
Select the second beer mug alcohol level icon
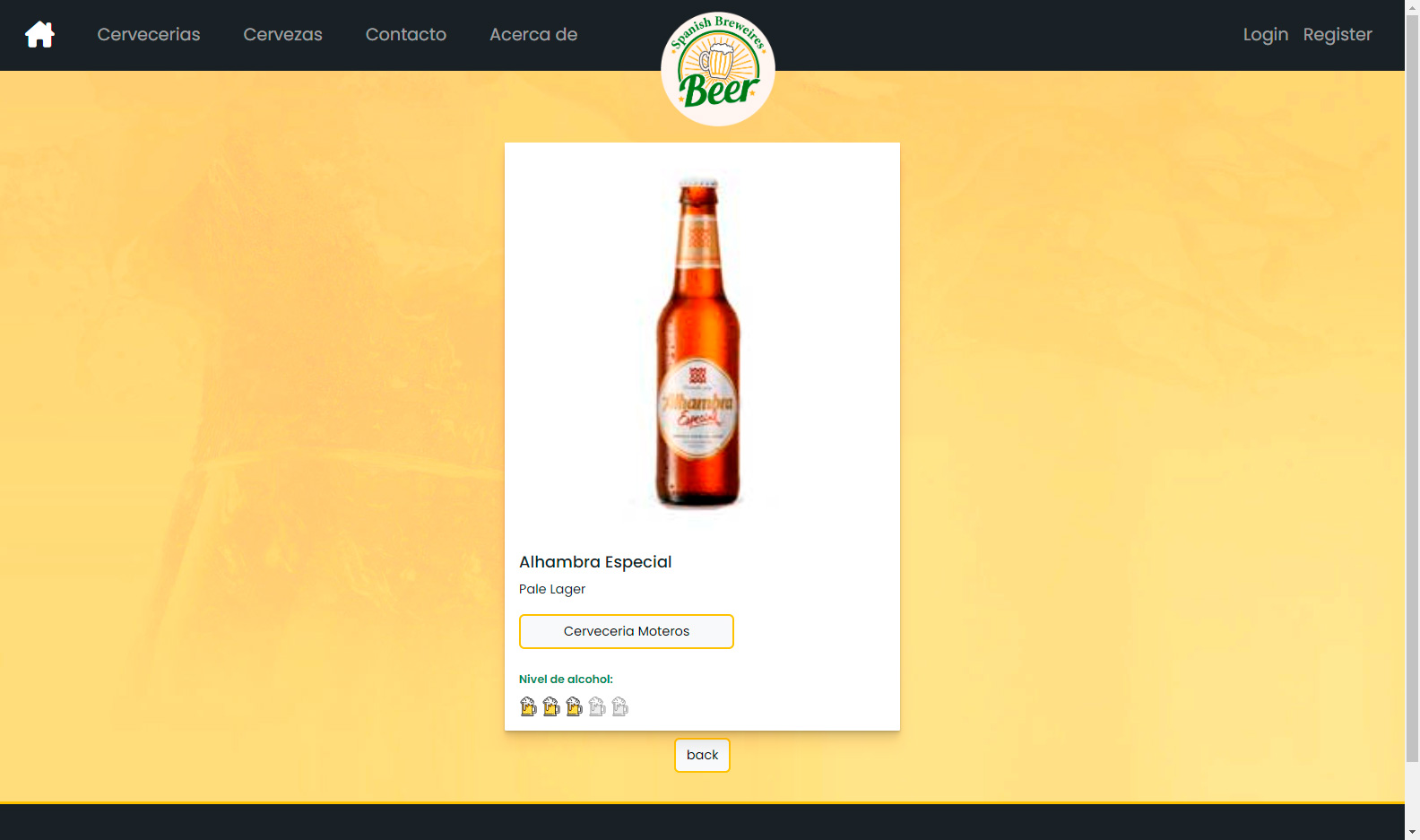click(551, 706)
